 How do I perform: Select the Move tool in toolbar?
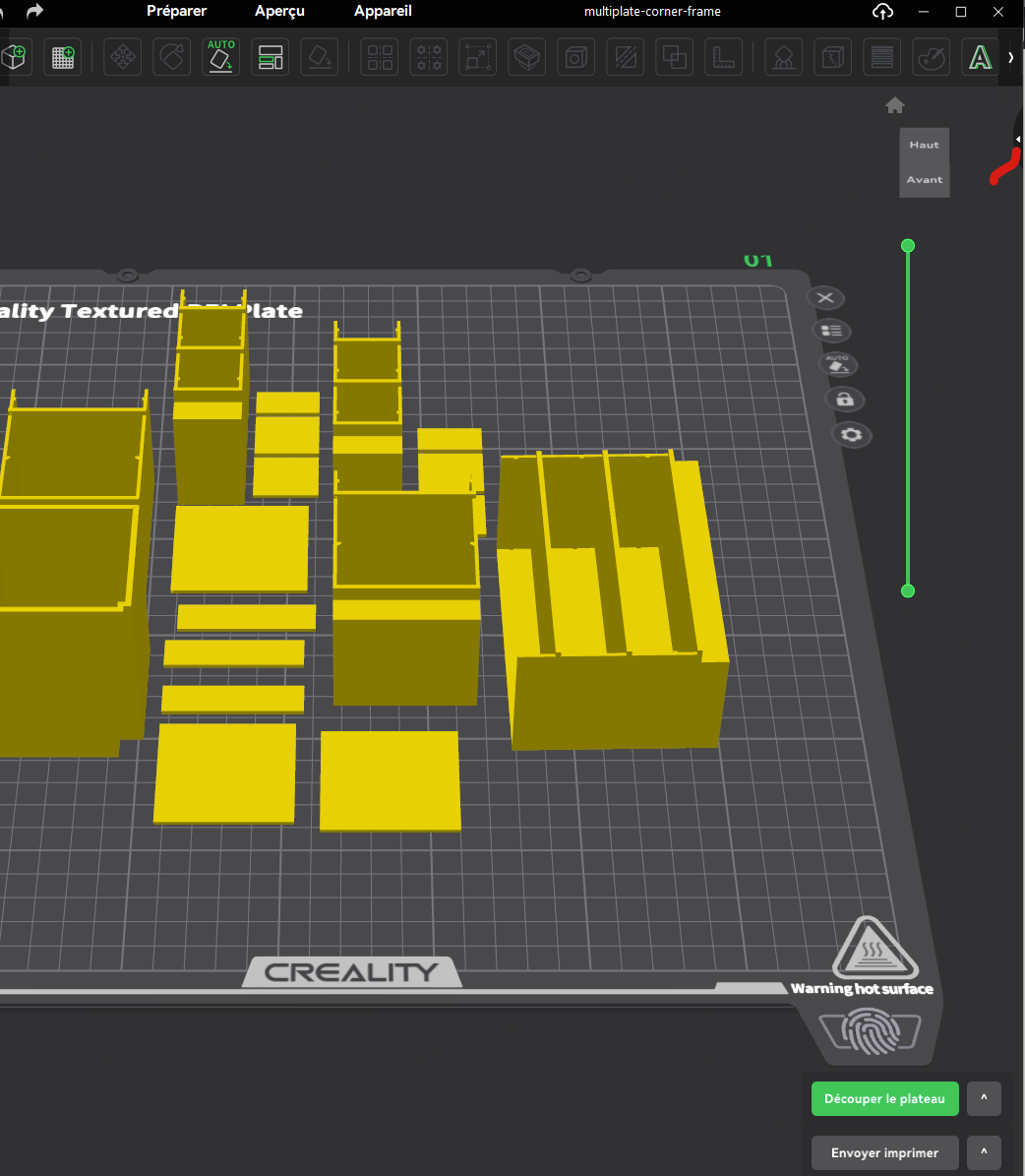(122, 57)
